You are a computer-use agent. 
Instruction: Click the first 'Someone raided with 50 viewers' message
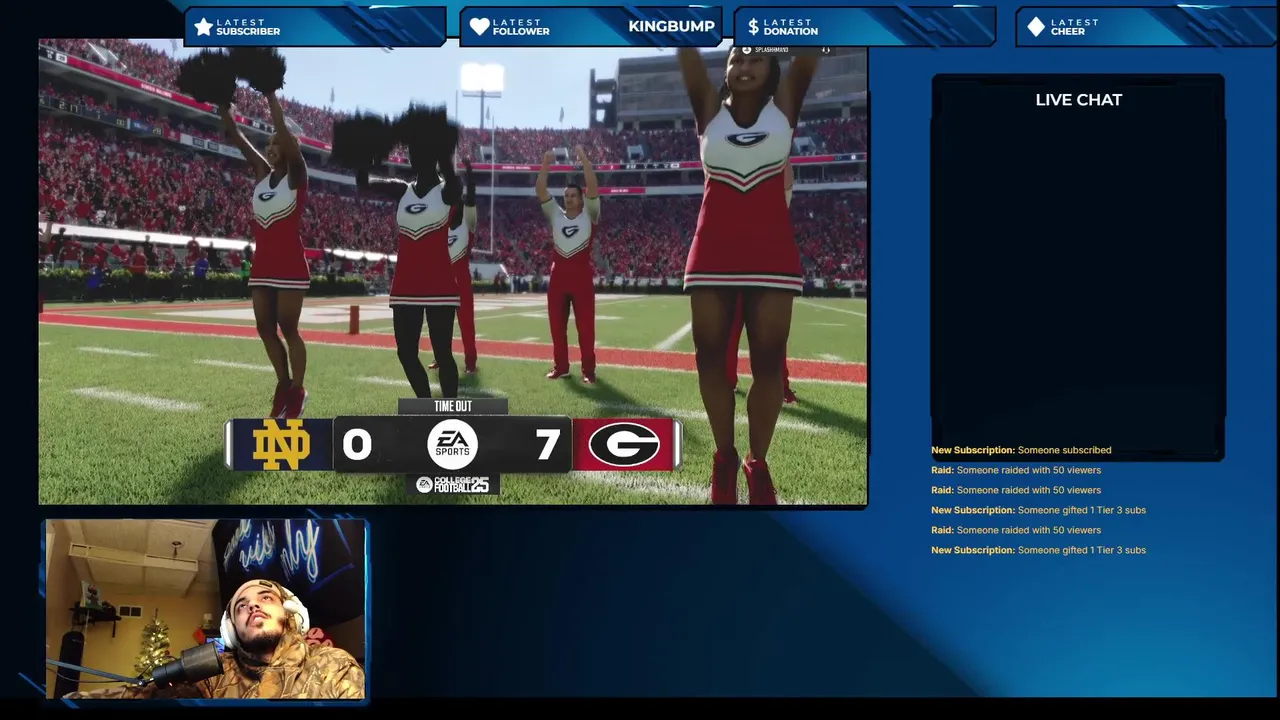point(1016,470)
